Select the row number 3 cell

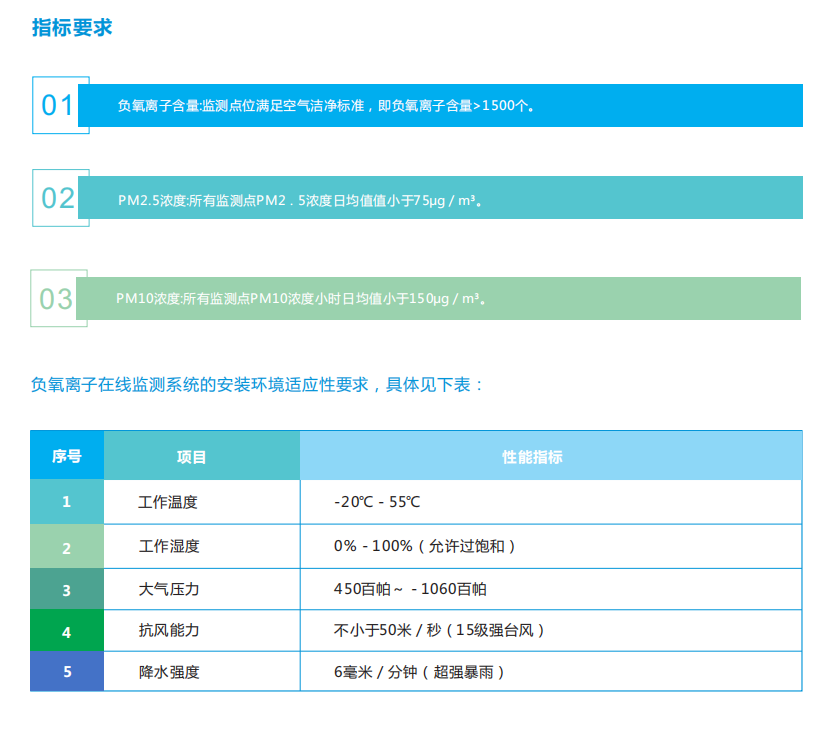(x=66, y=588)
